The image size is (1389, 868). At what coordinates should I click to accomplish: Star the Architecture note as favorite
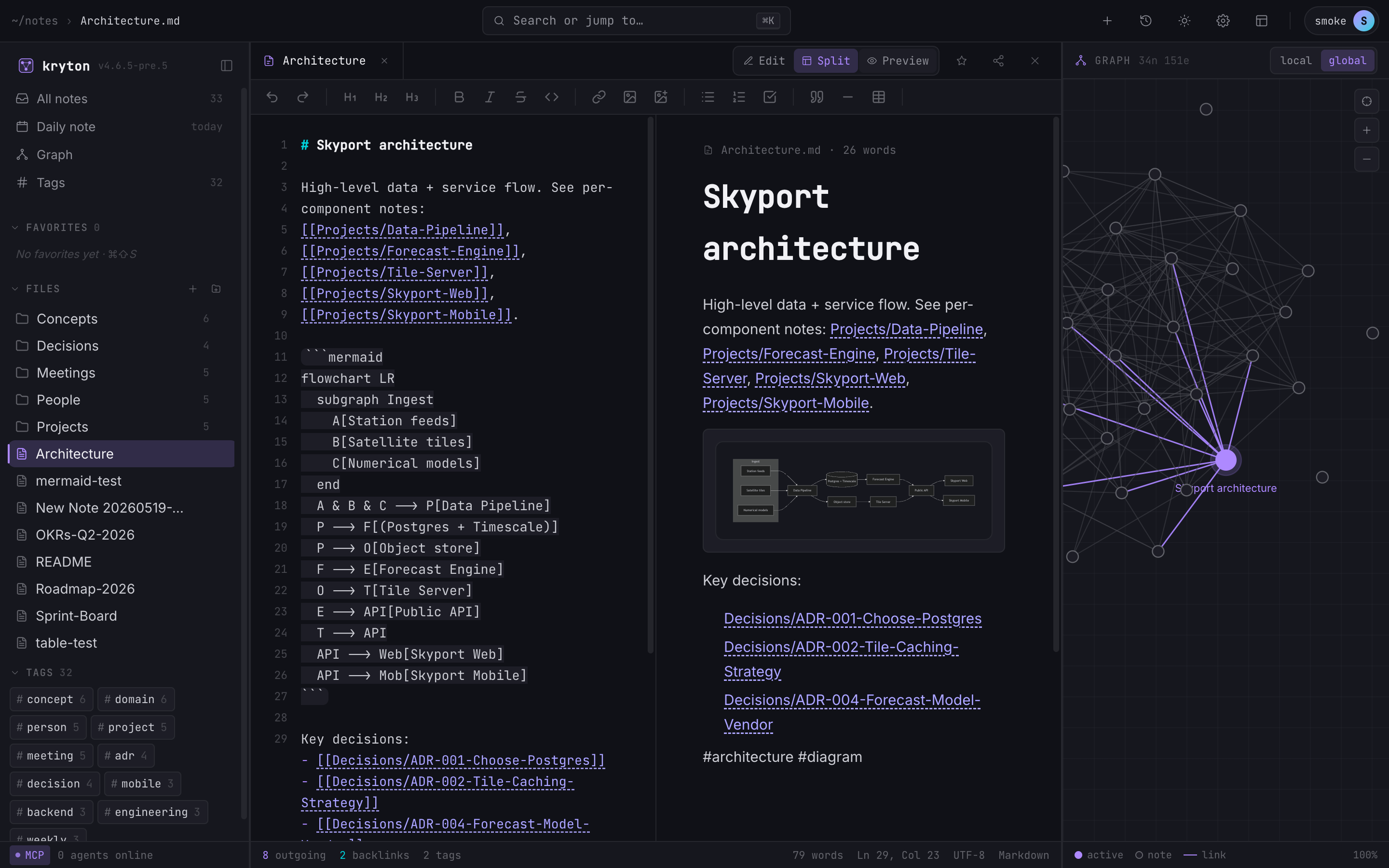point(961,61)
